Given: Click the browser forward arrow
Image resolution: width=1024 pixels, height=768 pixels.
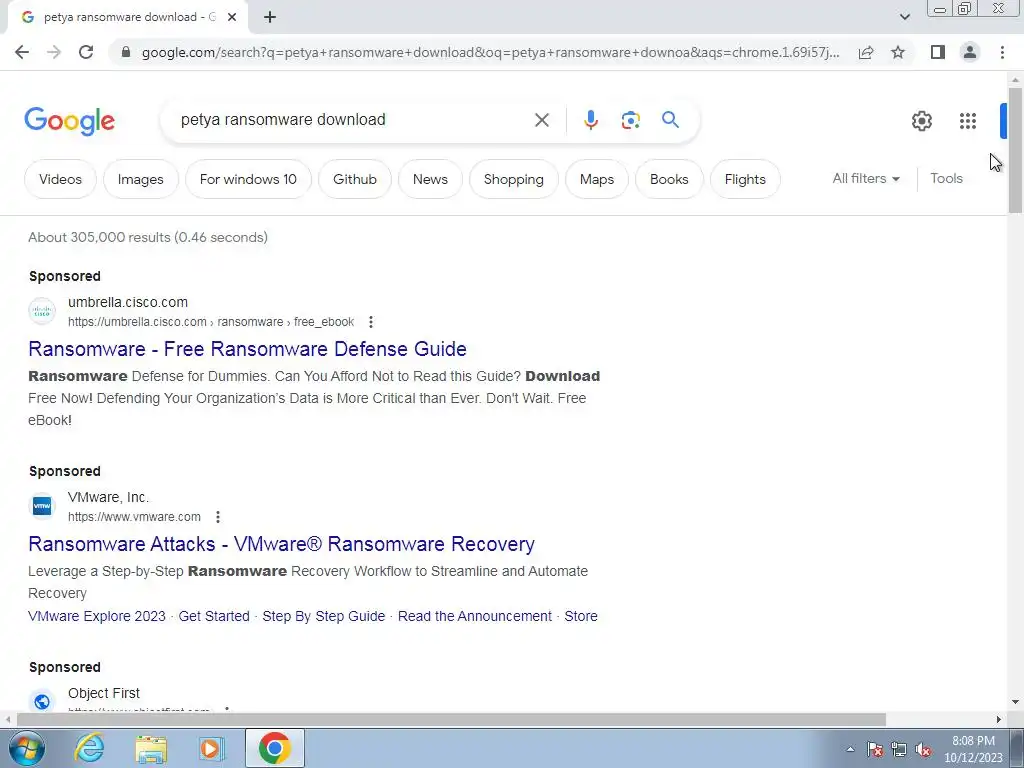Looking at the screenshot, I should coord(54,52).
